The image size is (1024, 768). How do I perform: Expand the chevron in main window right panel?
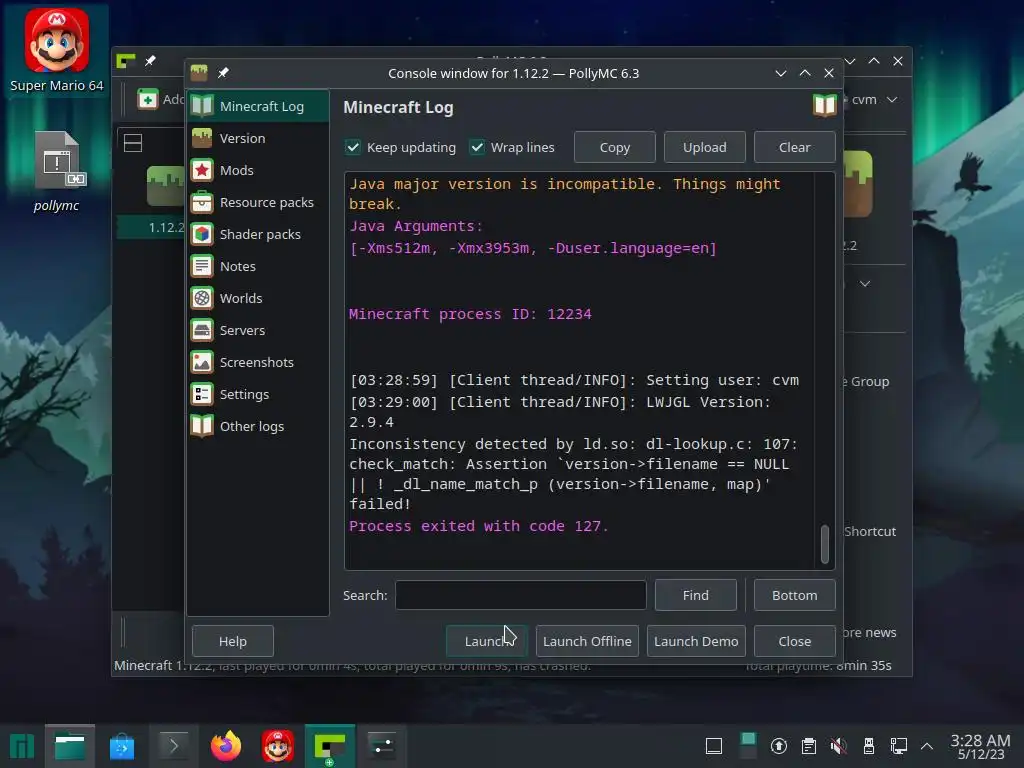tap(865, 283)
